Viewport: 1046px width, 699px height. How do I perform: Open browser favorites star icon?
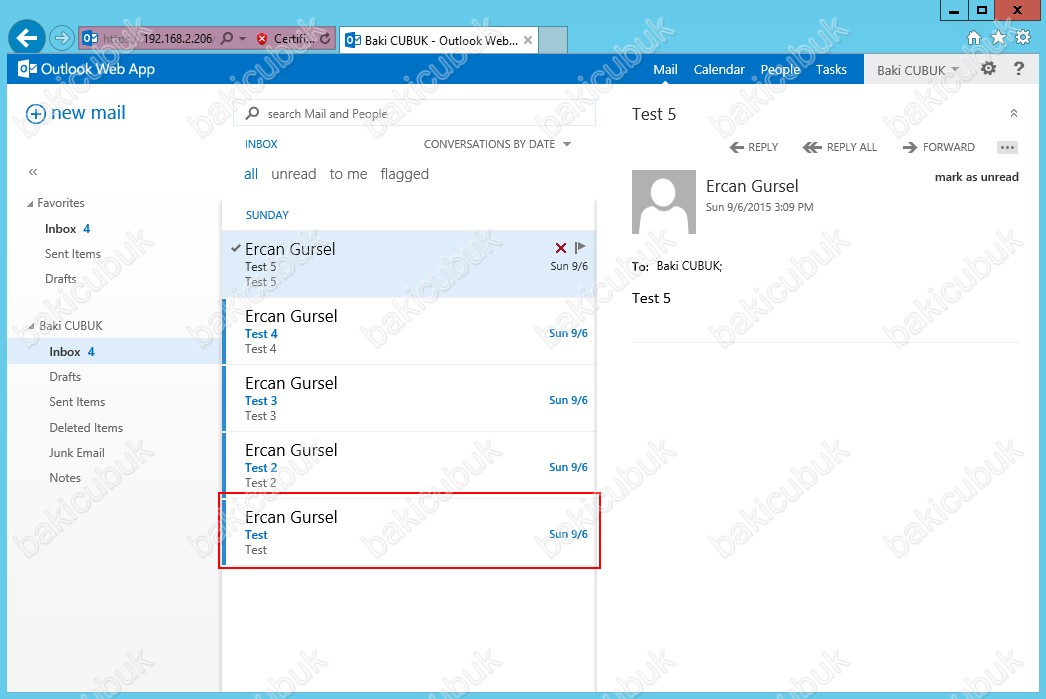[998, 38]
